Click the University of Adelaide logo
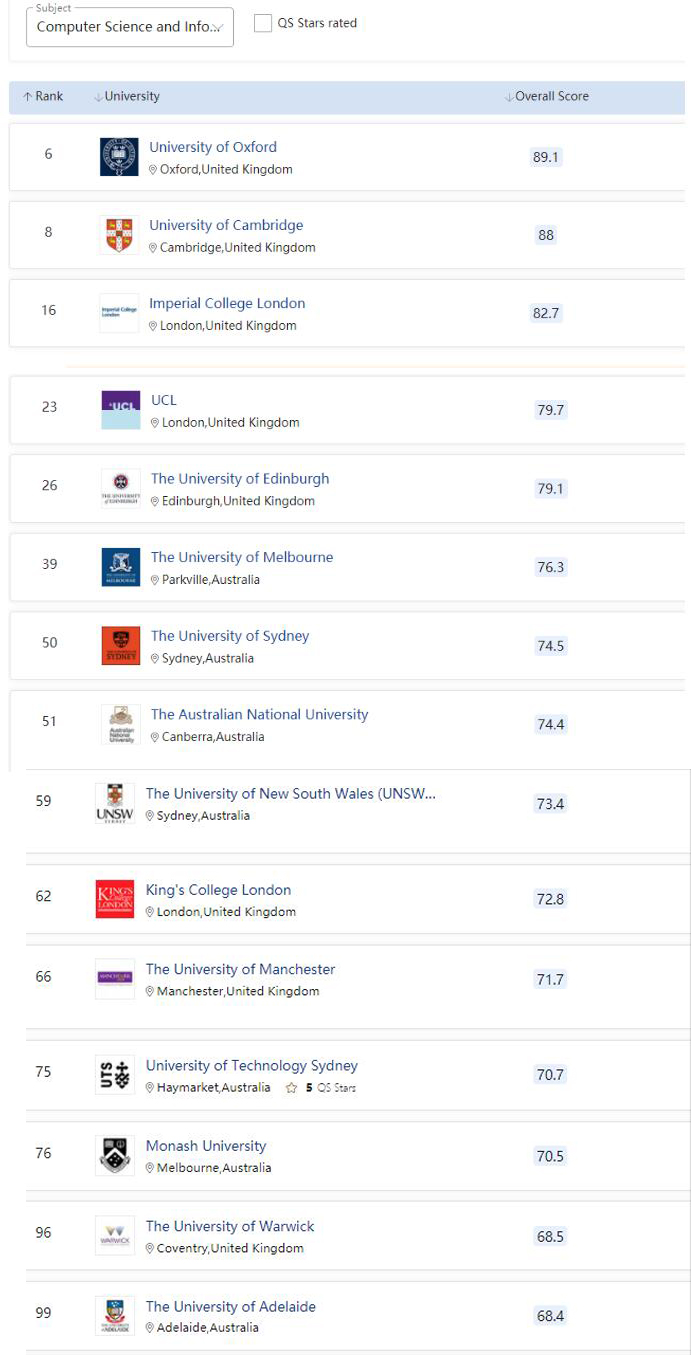This screenshot has height=1355, width=692. click(115, 1316)
